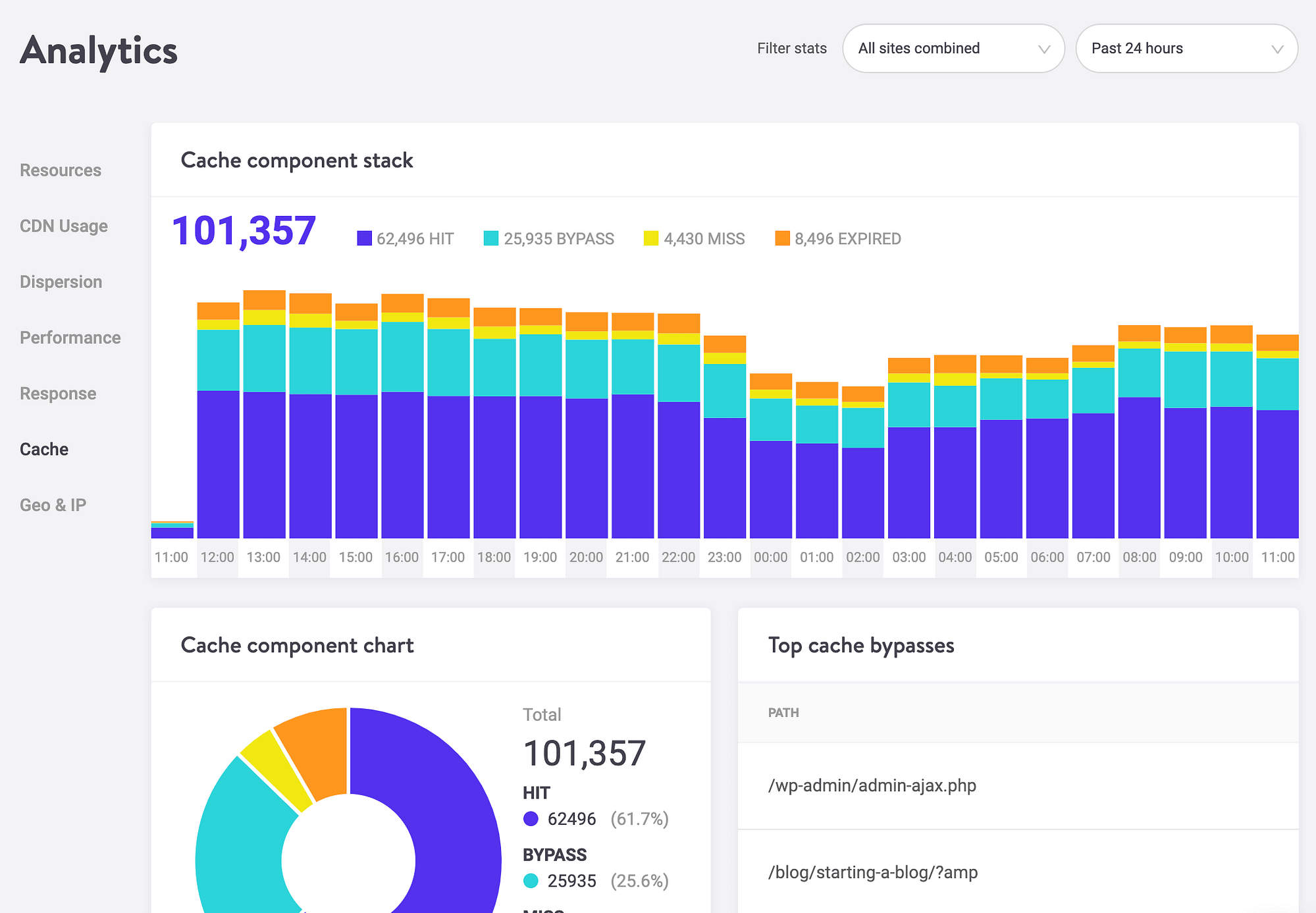
Task: Open CDN Usage analytics
Action: (64, 226)
